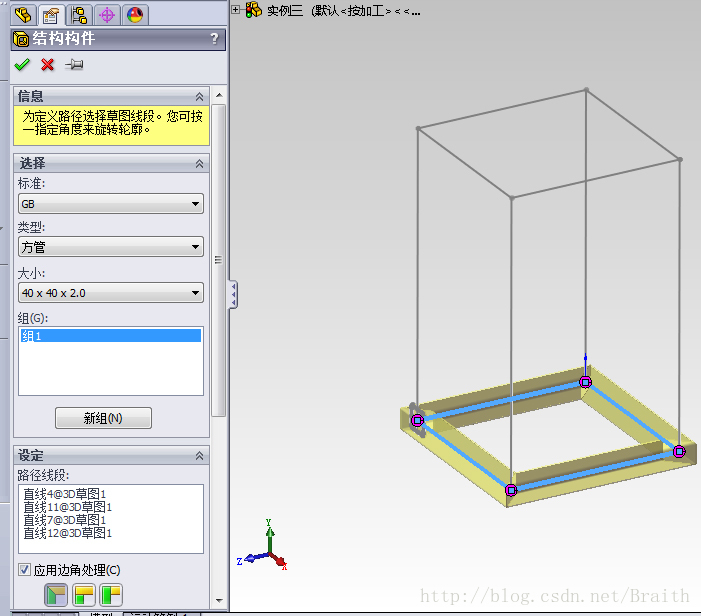Click the 新组(N) button
The width and height of the screenshot is (701, 616).
[x=103, y=418]
